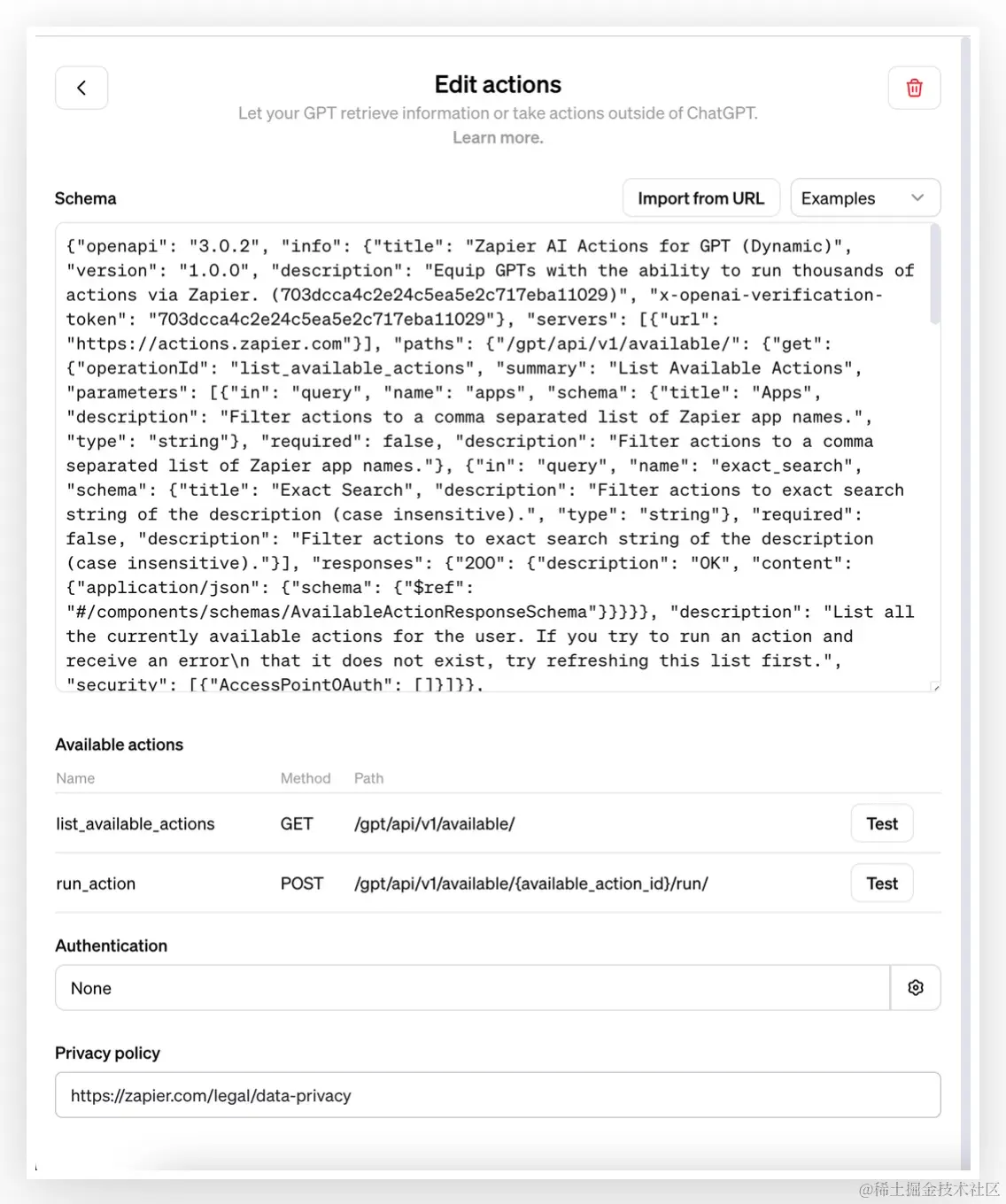1006x1204 pixels.
Task: Click the Available actions section label
Action: point(119,745)
